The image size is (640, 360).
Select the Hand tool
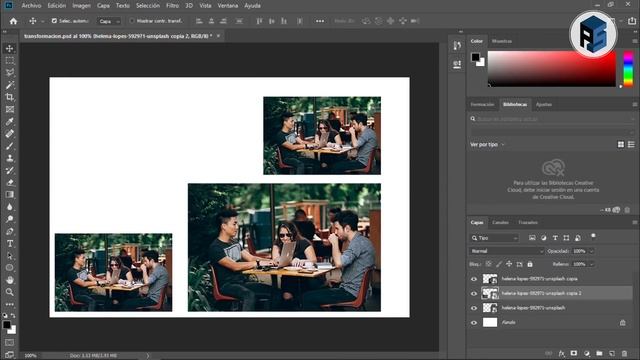coord(9,280)
